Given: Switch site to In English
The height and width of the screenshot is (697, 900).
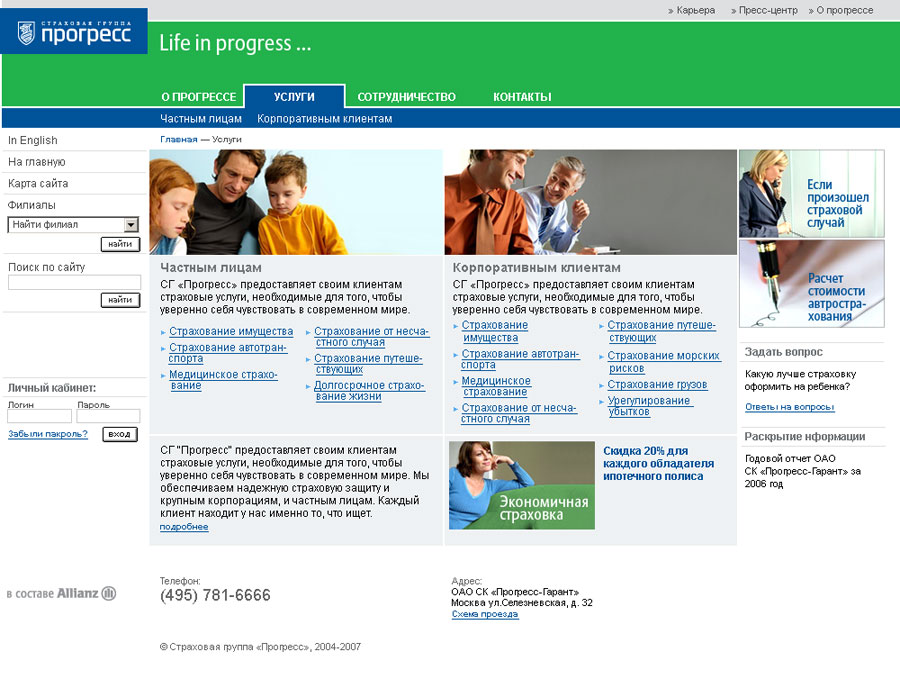Looking at the screenshot, I should (33, 140).
